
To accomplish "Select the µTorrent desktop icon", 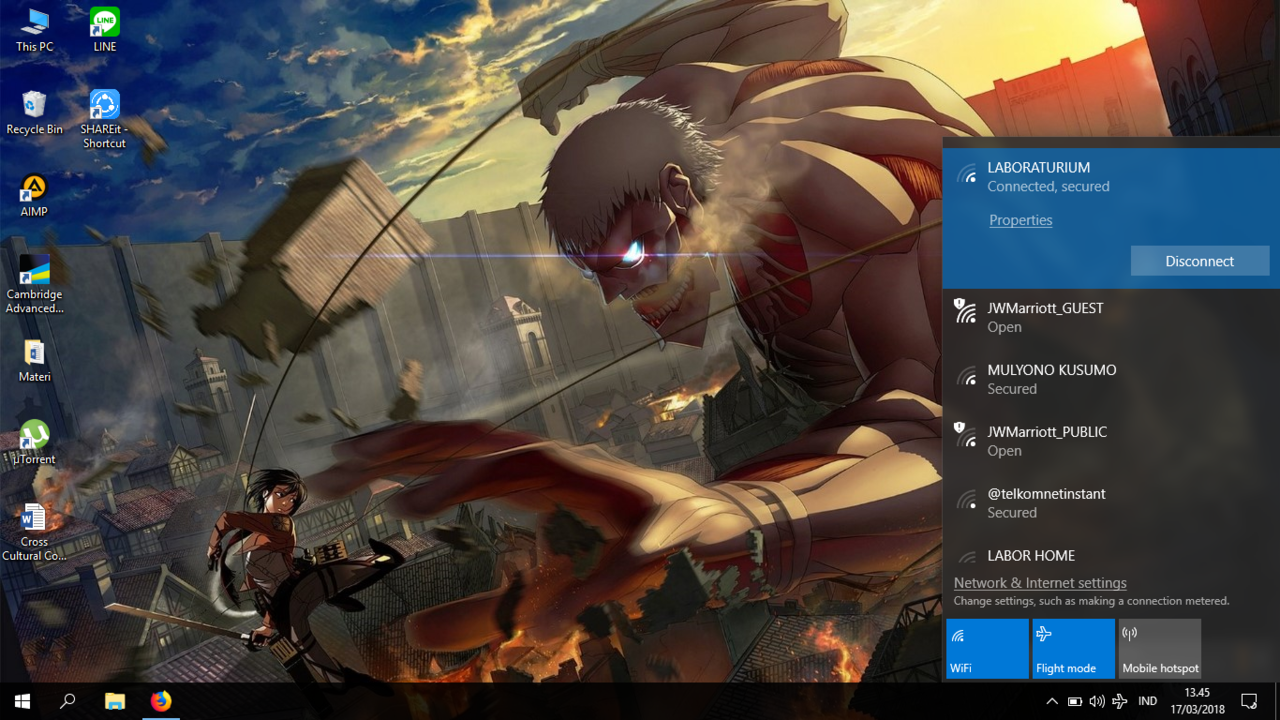I will (x=34, y=443).
